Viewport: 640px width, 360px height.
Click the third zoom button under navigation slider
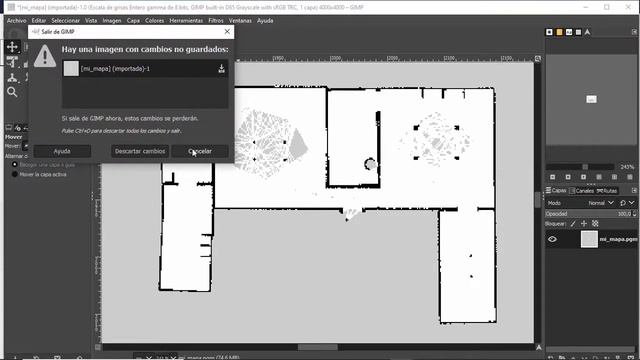[x=583, y=177]
